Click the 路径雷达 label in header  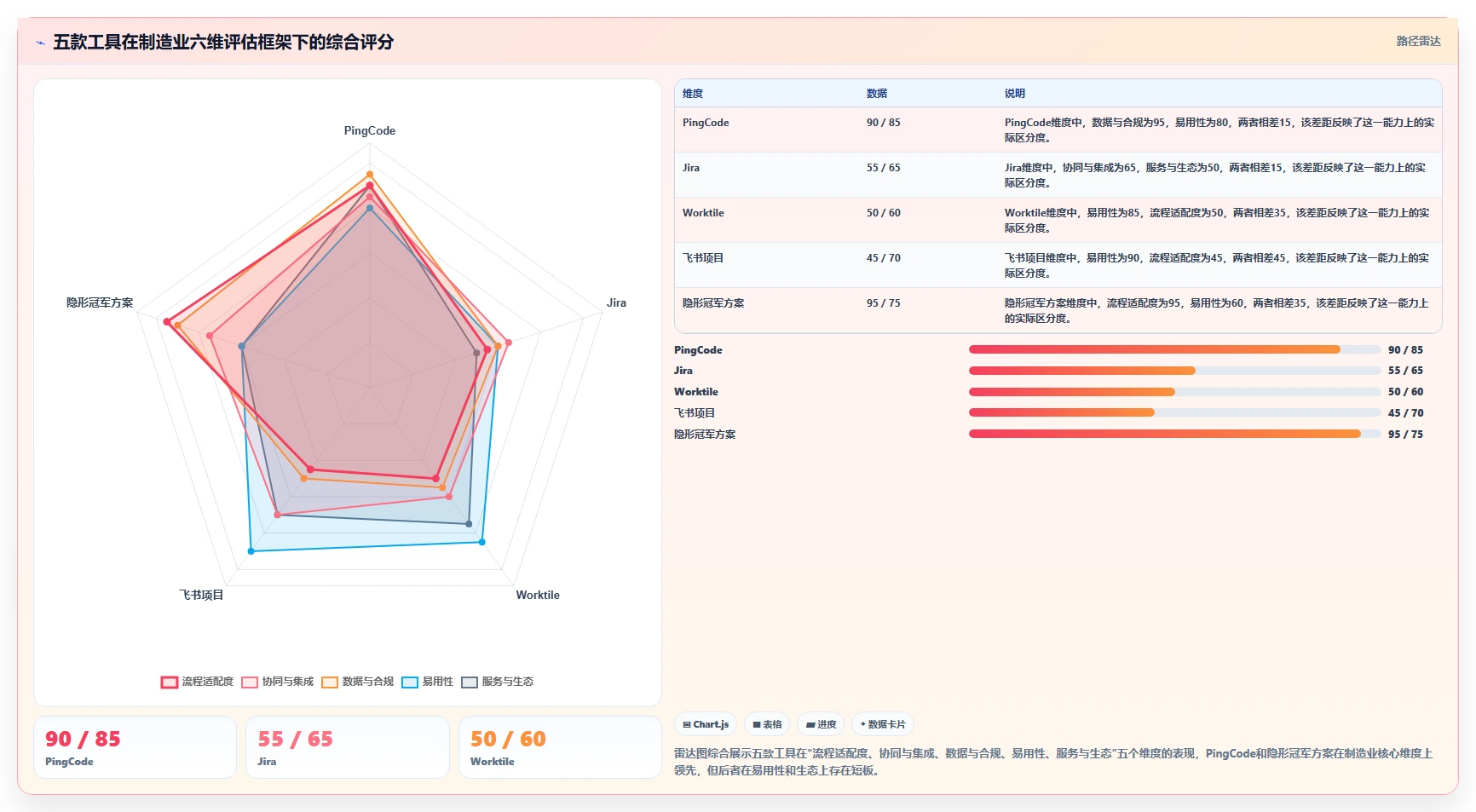pyautogui.click(x=1418, y=41)
